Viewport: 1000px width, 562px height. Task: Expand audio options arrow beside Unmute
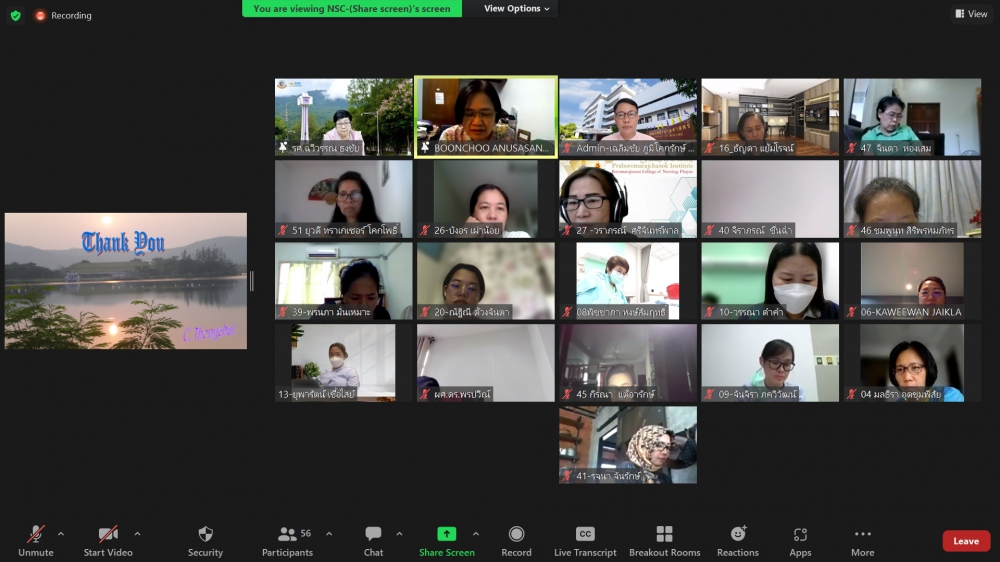point(61,534)
